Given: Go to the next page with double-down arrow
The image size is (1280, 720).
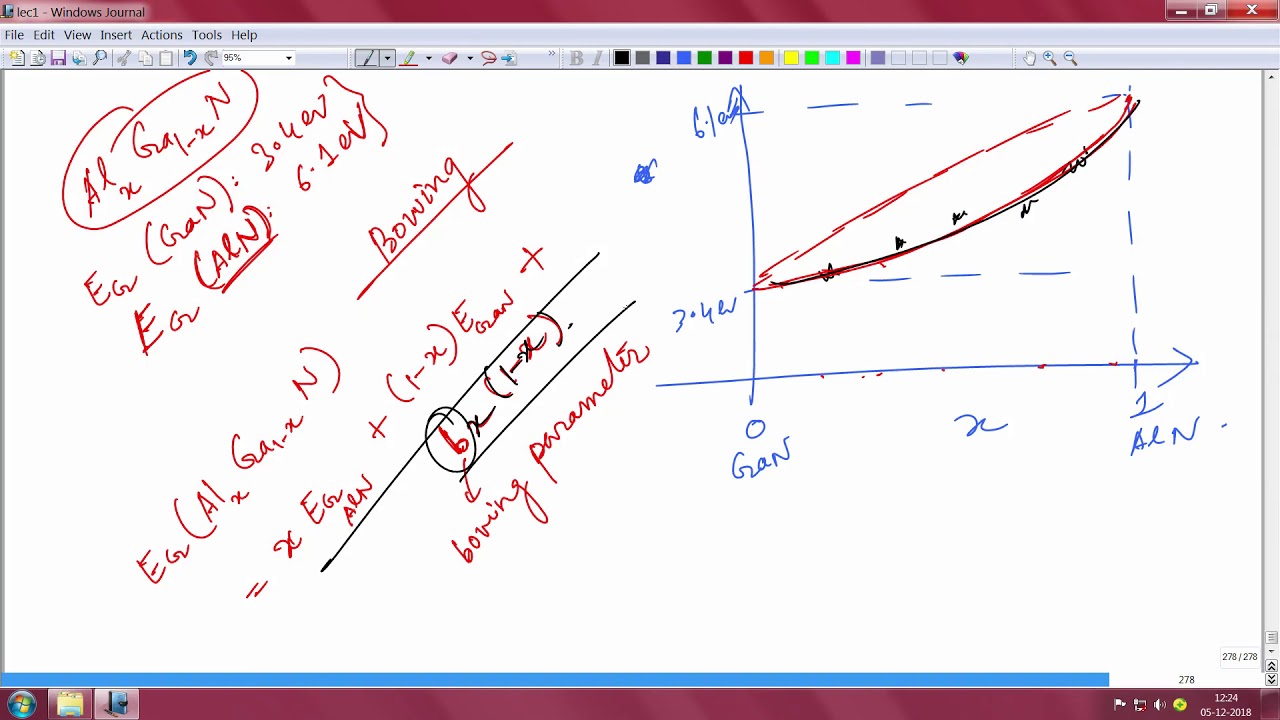Looking at the screenshot, I should point(1271,680).
